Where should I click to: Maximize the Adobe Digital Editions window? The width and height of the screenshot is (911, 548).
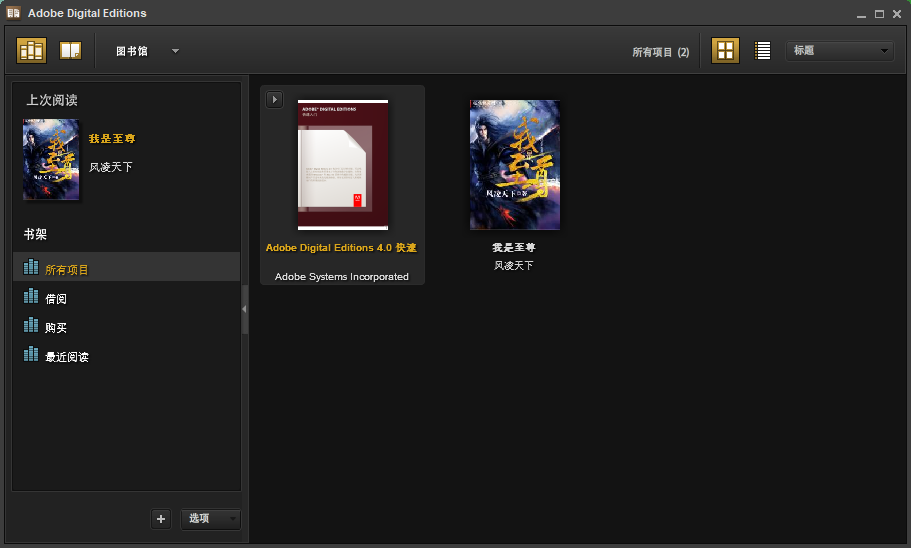tap(879, 14)
